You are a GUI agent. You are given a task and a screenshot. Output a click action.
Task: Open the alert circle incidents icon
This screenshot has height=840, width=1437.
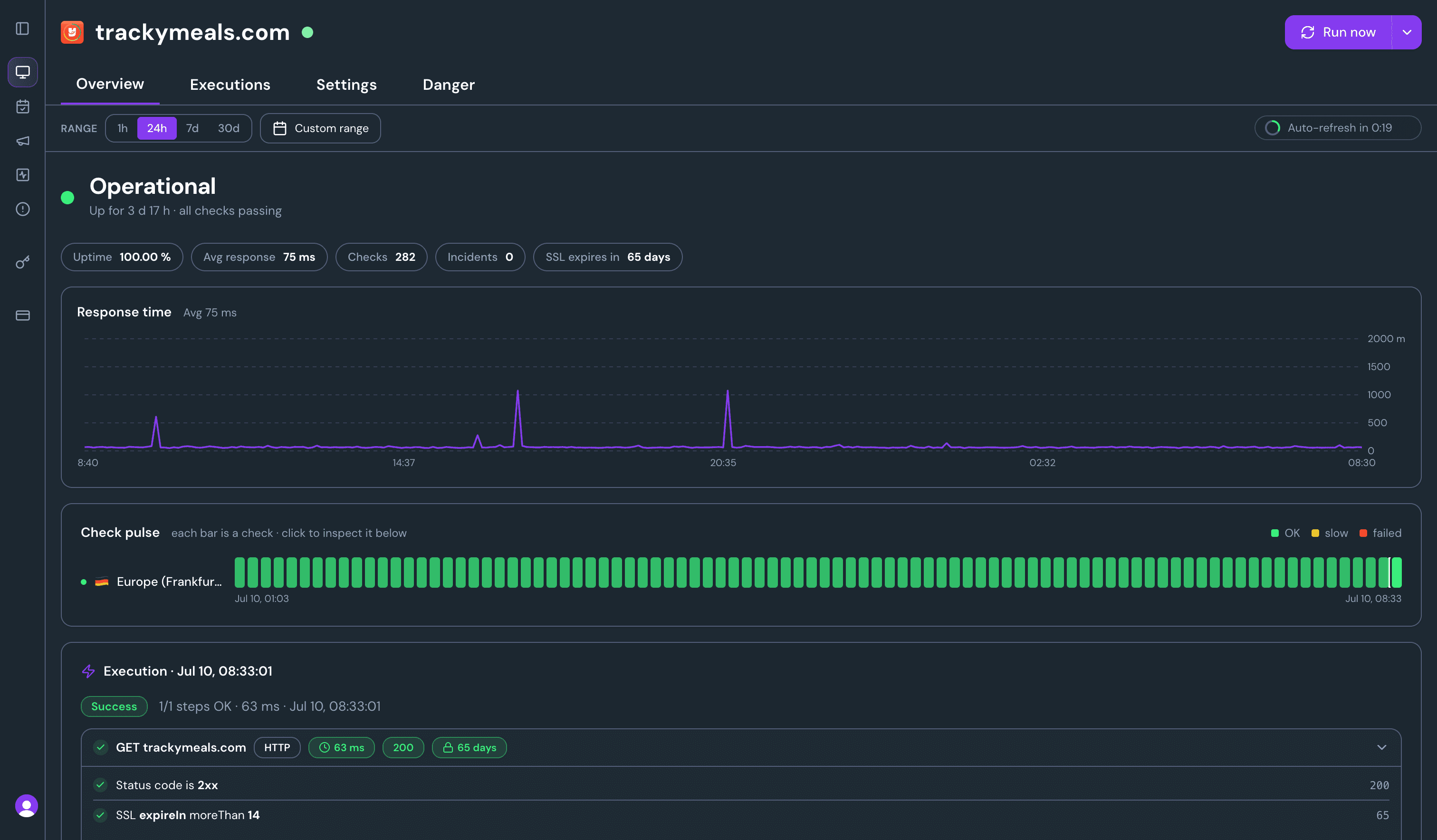(23, 209)
